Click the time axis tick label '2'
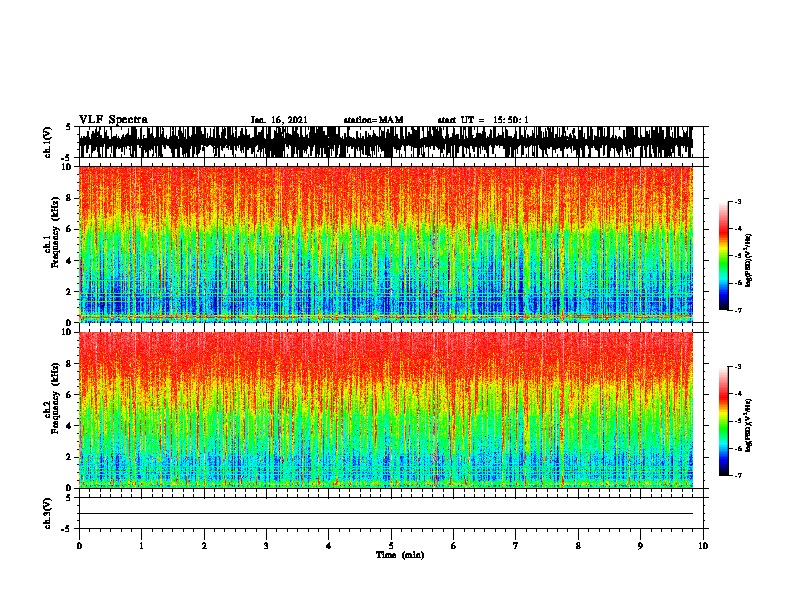Viewport: 792px width, 612px height. pos(204,546)
